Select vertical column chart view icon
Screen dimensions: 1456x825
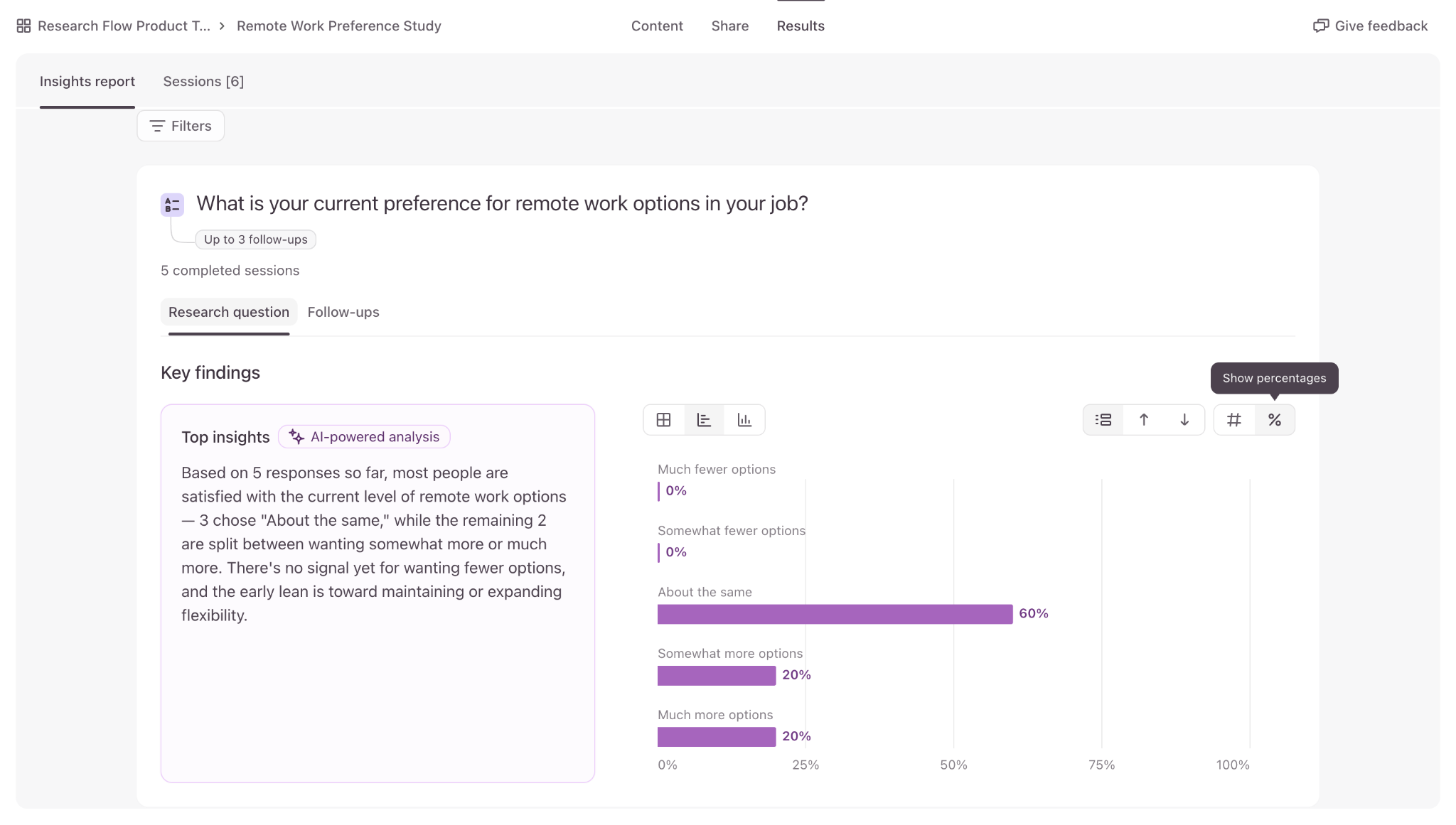pyautogui.click(x=744, y=420)
